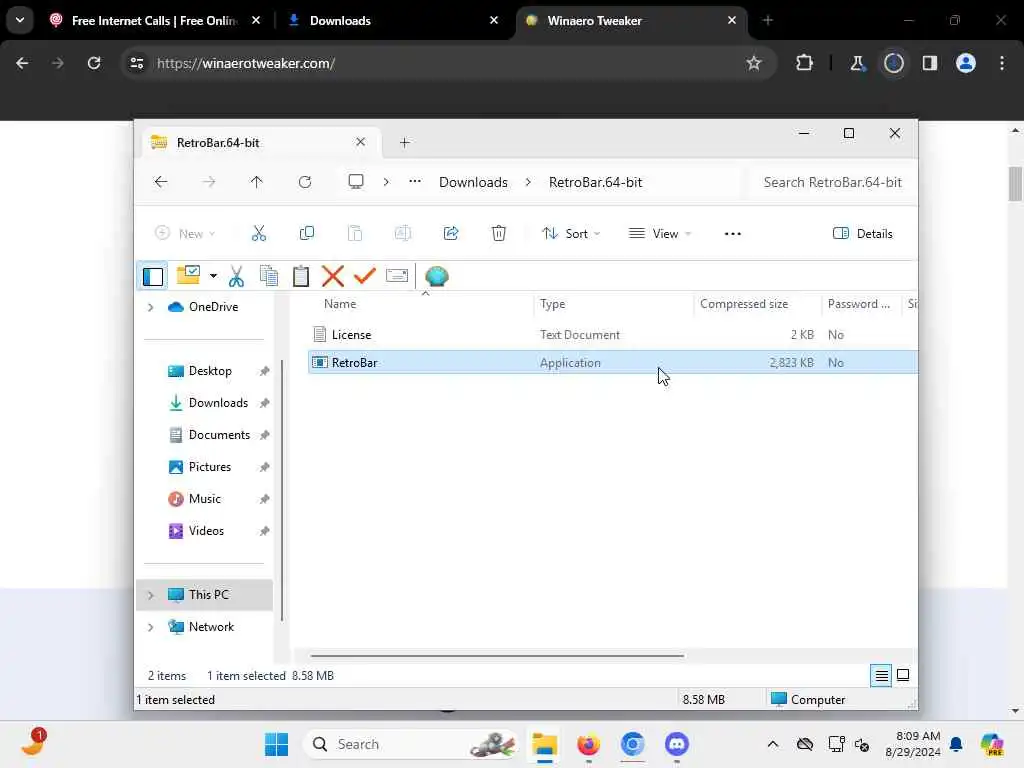Click RetroBar.64-bit breadcrumb segment

(595, 182)
